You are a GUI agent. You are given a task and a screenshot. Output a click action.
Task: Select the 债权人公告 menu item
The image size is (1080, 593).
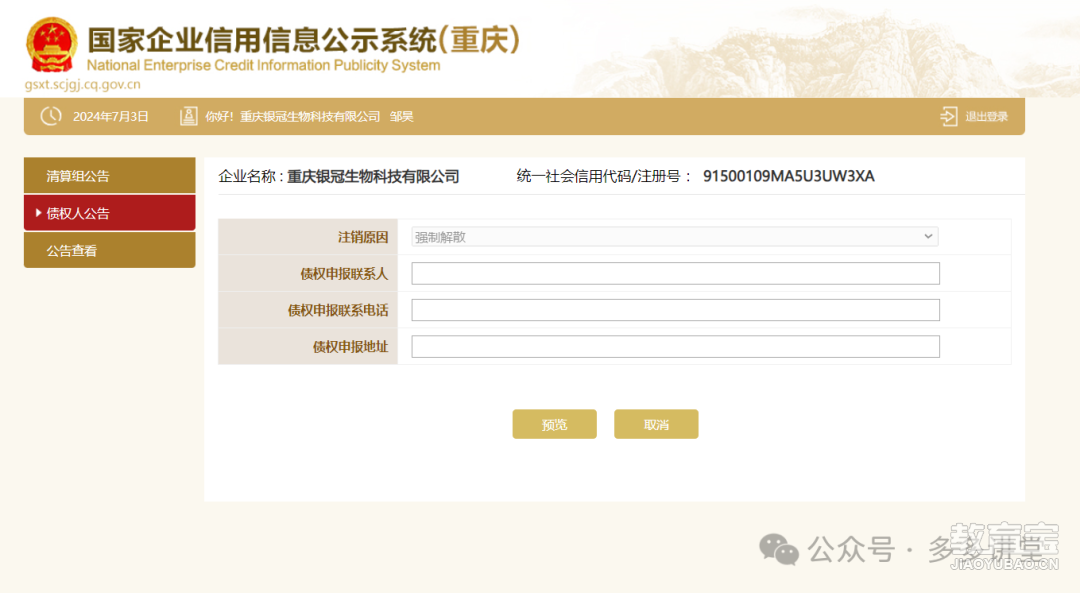click(110, 213)
